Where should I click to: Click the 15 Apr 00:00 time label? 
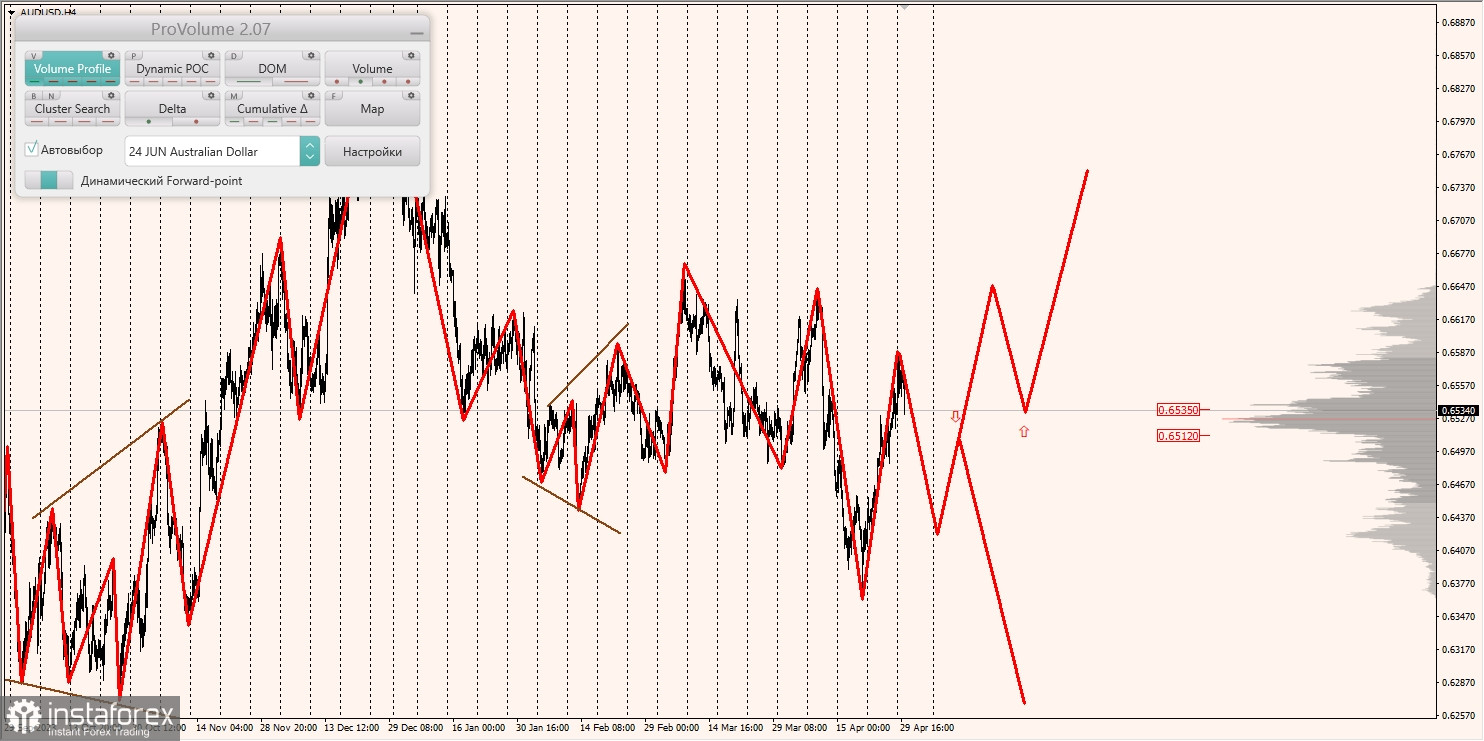[862, 728]
